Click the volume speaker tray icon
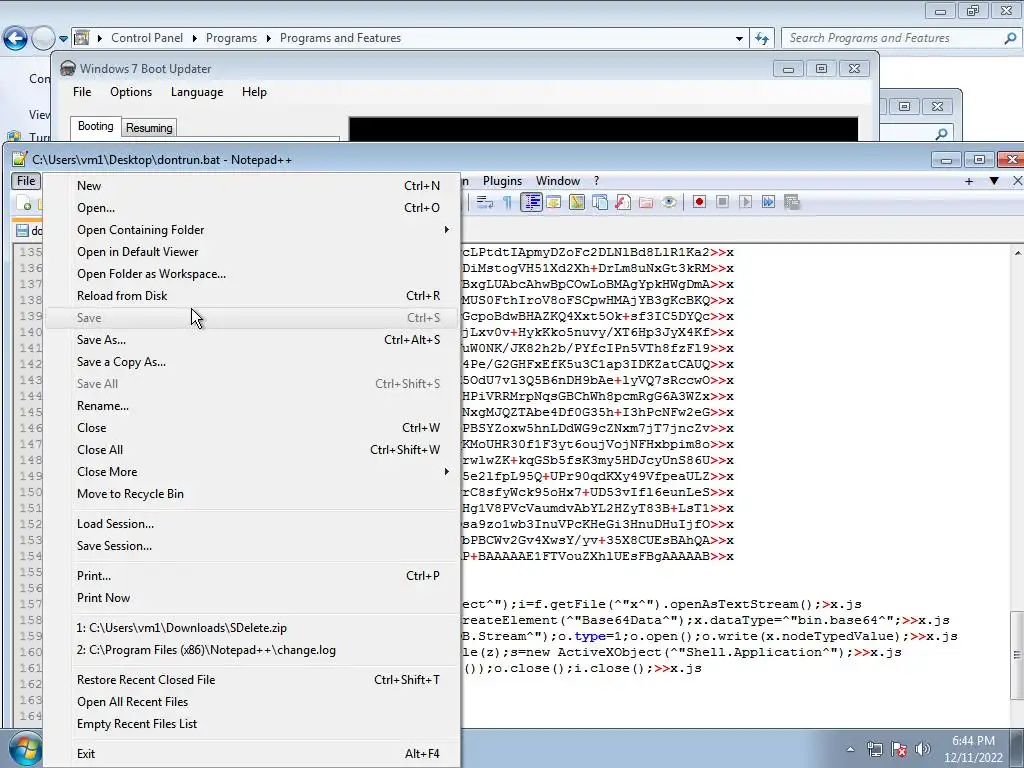The height and width of the screenshot is (768, 1024). (x=922, y=749)
